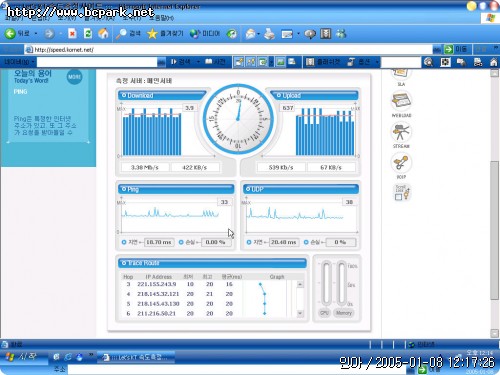500x375 pixels.
Task: Open the 검색 button dropdown arrow in Naver toolbar
Action: (x=198, y=62)
